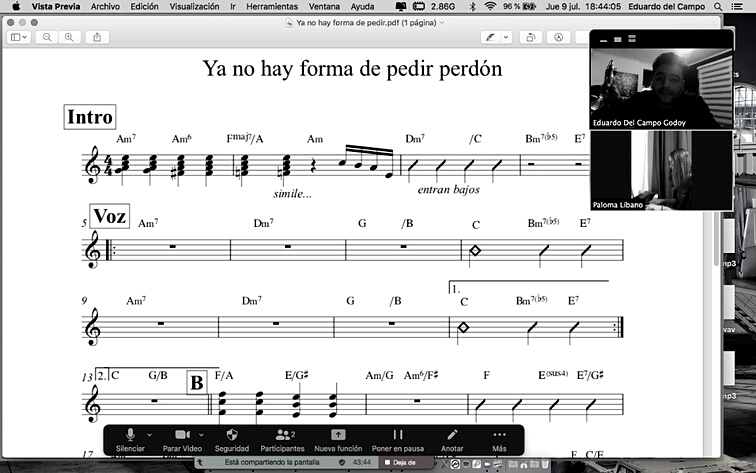Open sidebar view dropdown in Preview toolbar
Screen dimensions: 756x473
point(19,37)
